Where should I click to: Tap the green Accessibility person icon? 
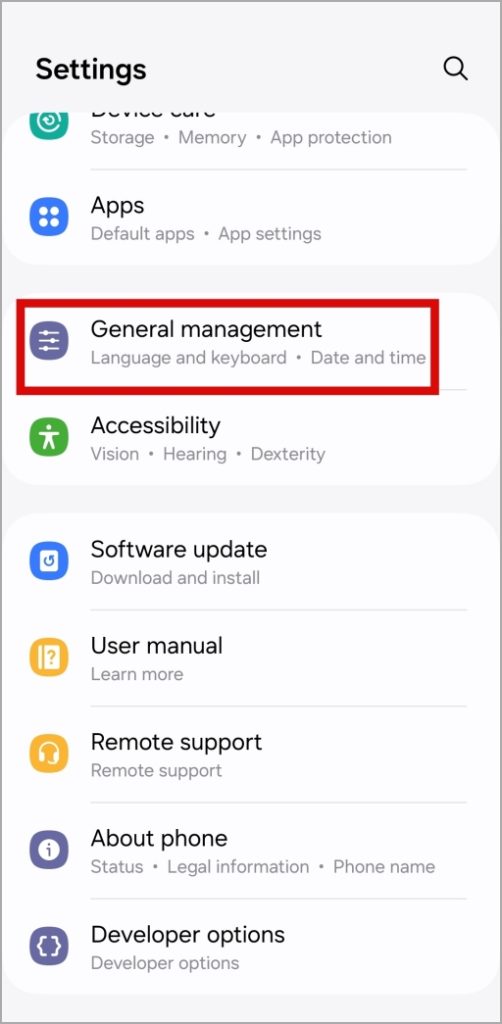[49, 438]
